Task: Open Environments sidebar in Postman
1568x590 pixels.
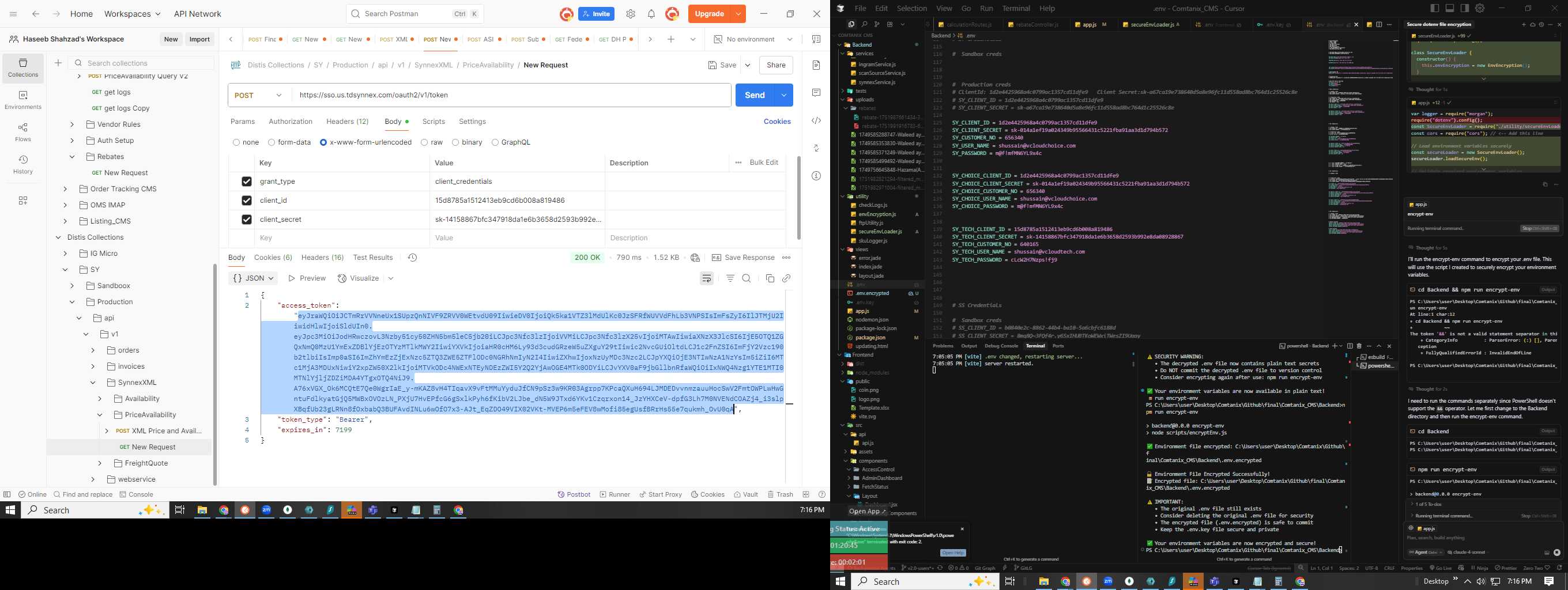Action: click(23, 100)
